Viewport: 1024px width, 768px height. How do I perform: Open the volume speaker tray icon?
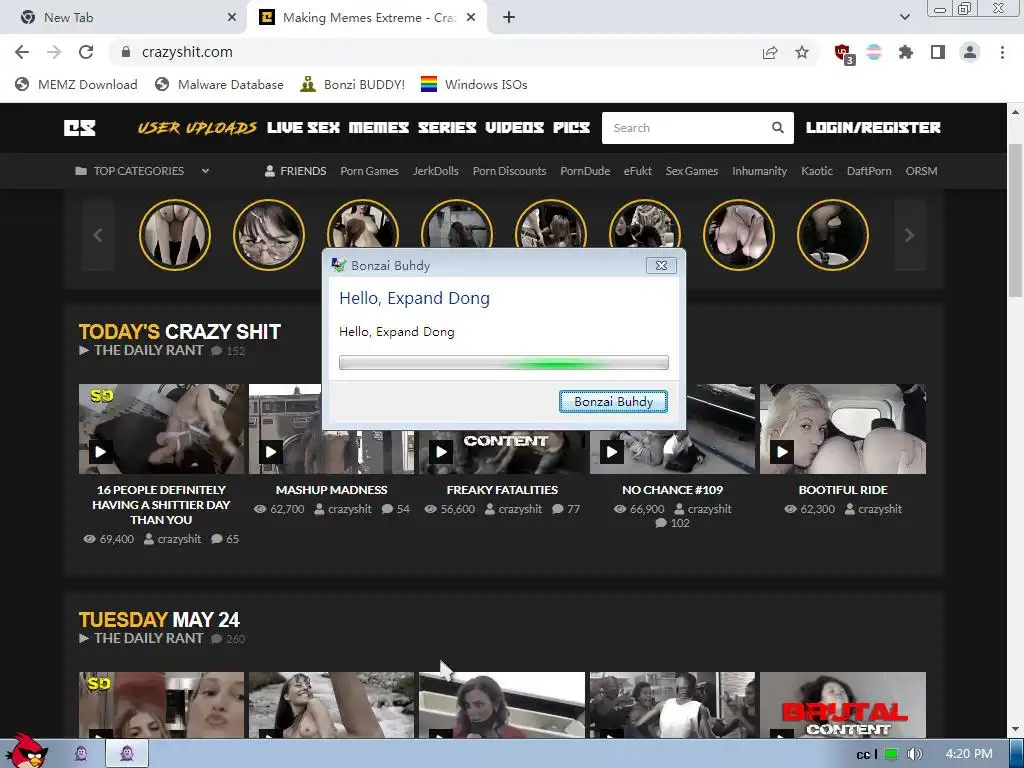(914, 754)
